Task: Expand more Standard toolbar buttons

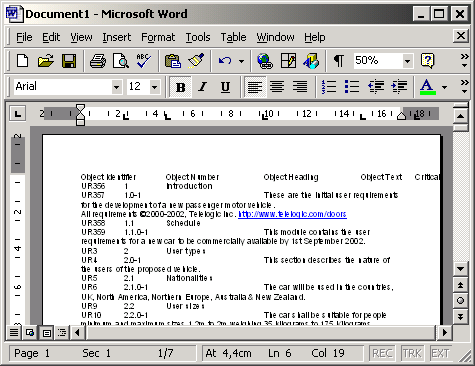Action: [464, 61]
